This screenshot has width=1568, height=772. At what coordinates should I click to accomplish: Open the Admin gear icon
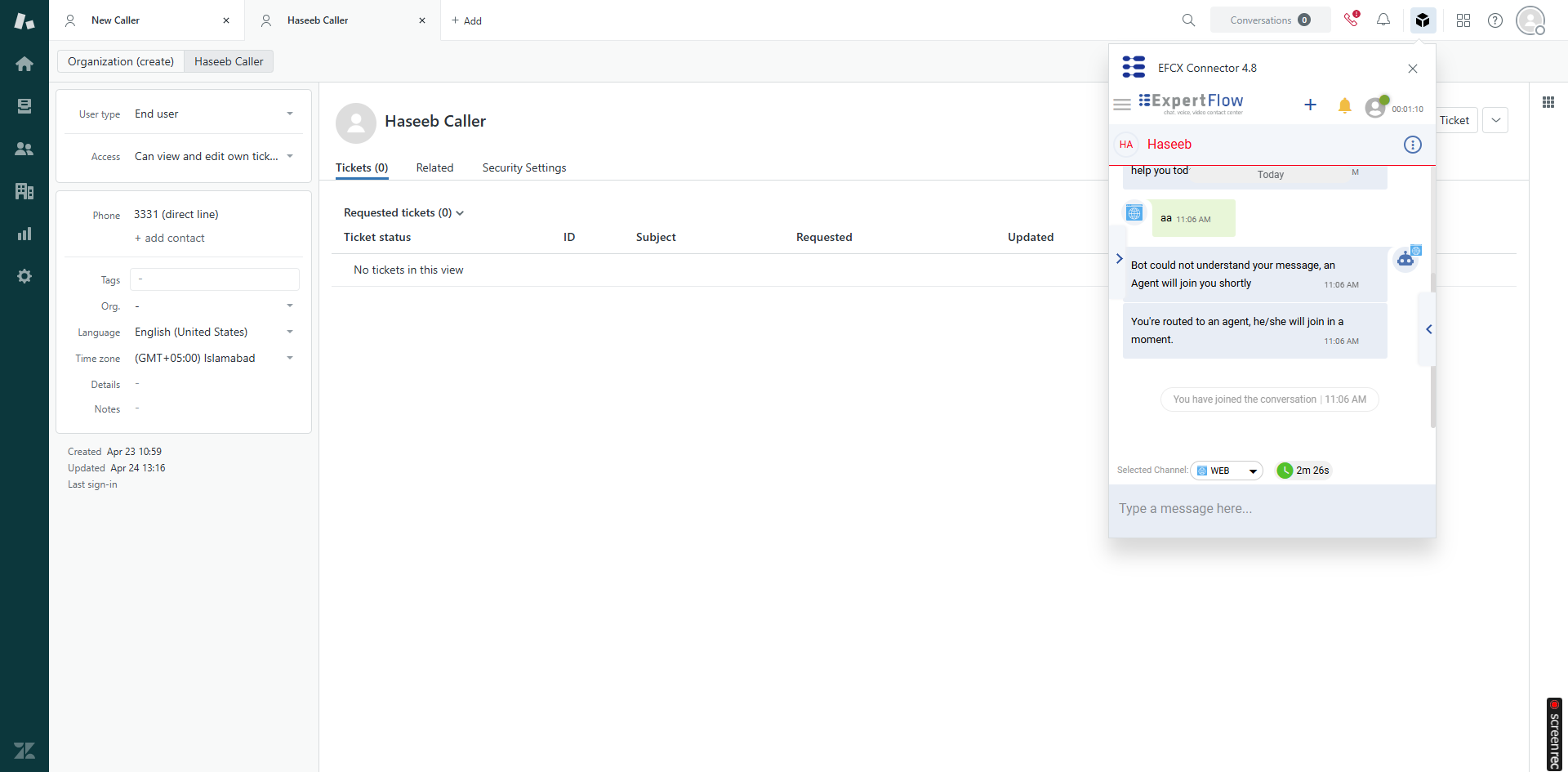click(24, 276)
